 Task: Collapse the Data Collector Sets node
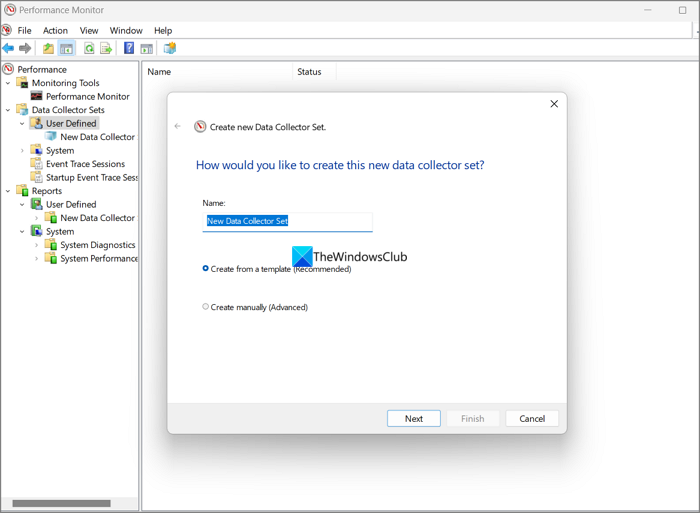[8, 110]
